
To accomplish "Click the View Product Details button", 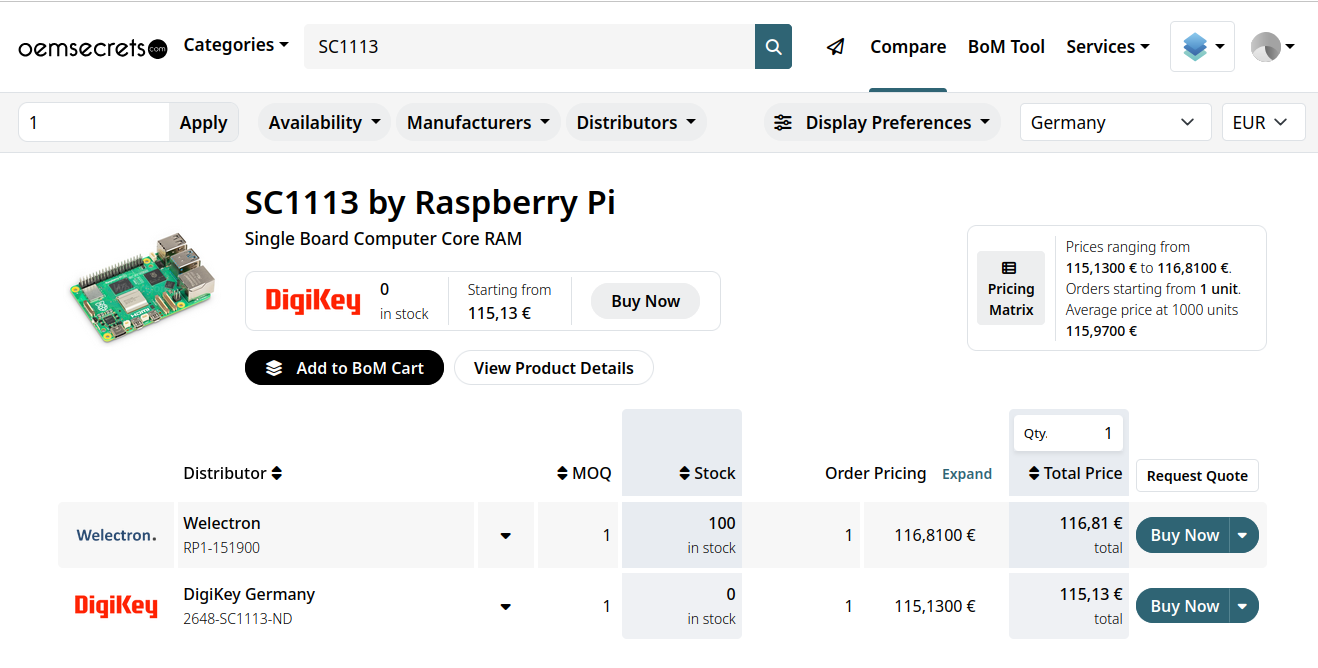I will [x=553, y=368].
